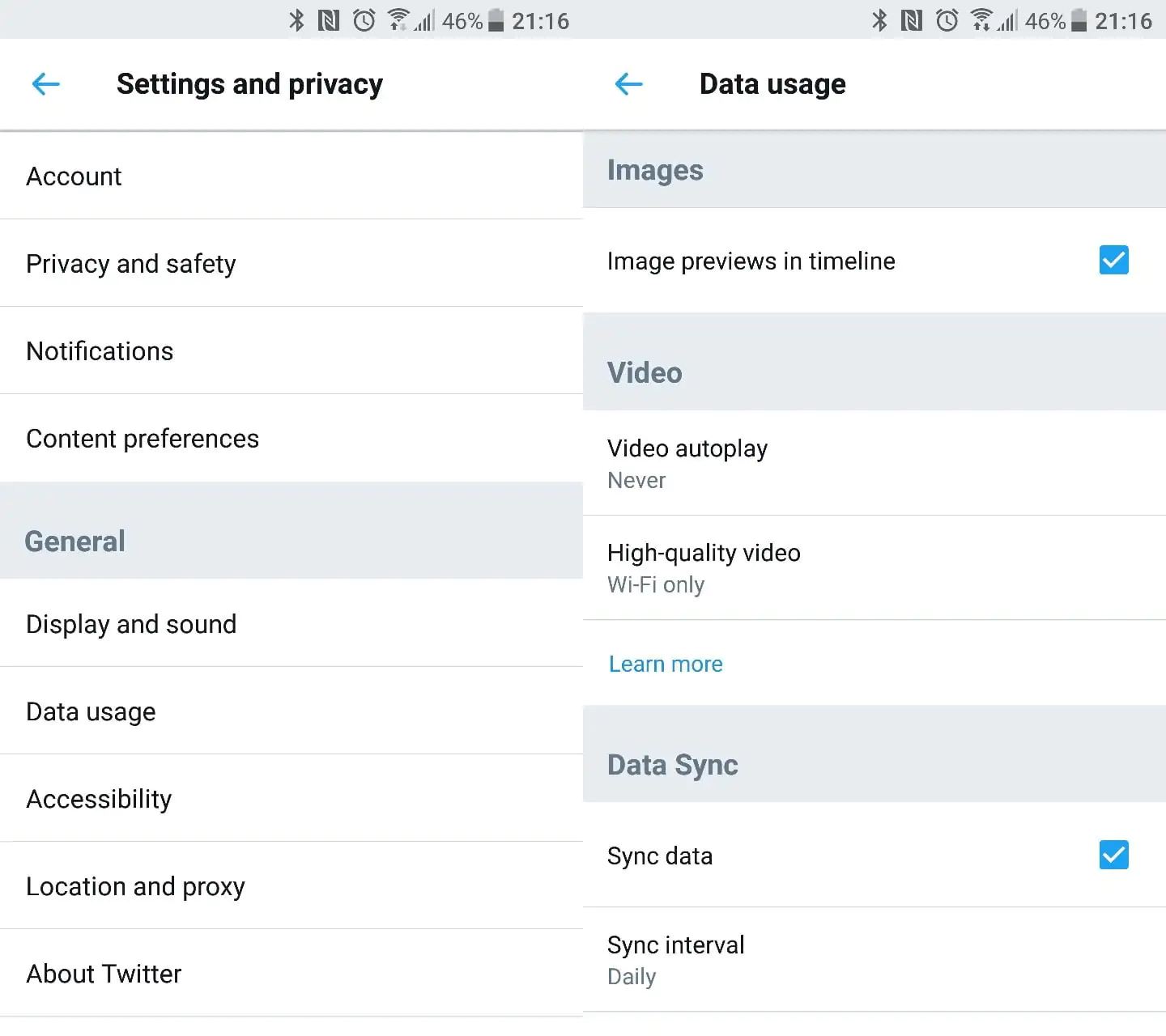The image size is (1166, 1036).
Task: Select Display and sound
Action: coord(291,624)
